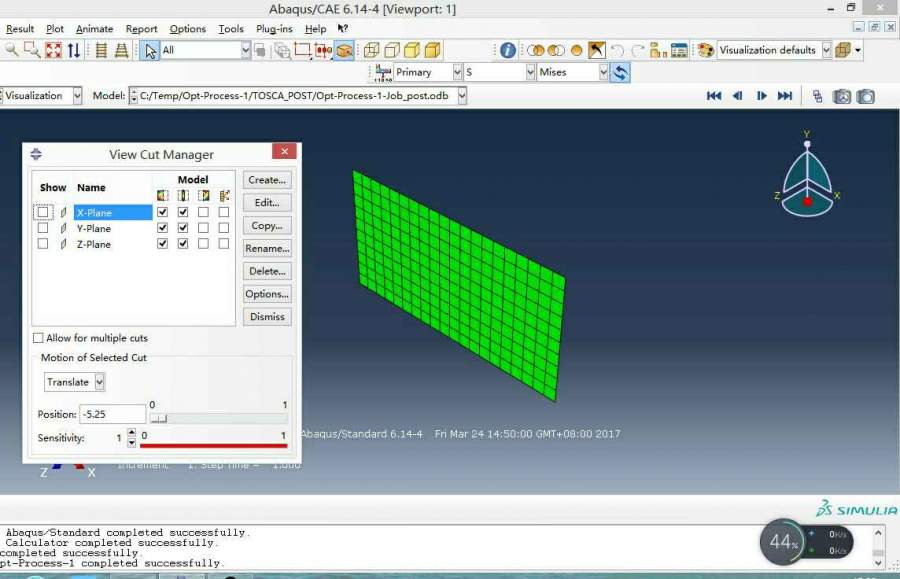This screenshot has height=579, width=900.
Task: Toggle Show checkbox for X-Plane
Action: point(42,212)
